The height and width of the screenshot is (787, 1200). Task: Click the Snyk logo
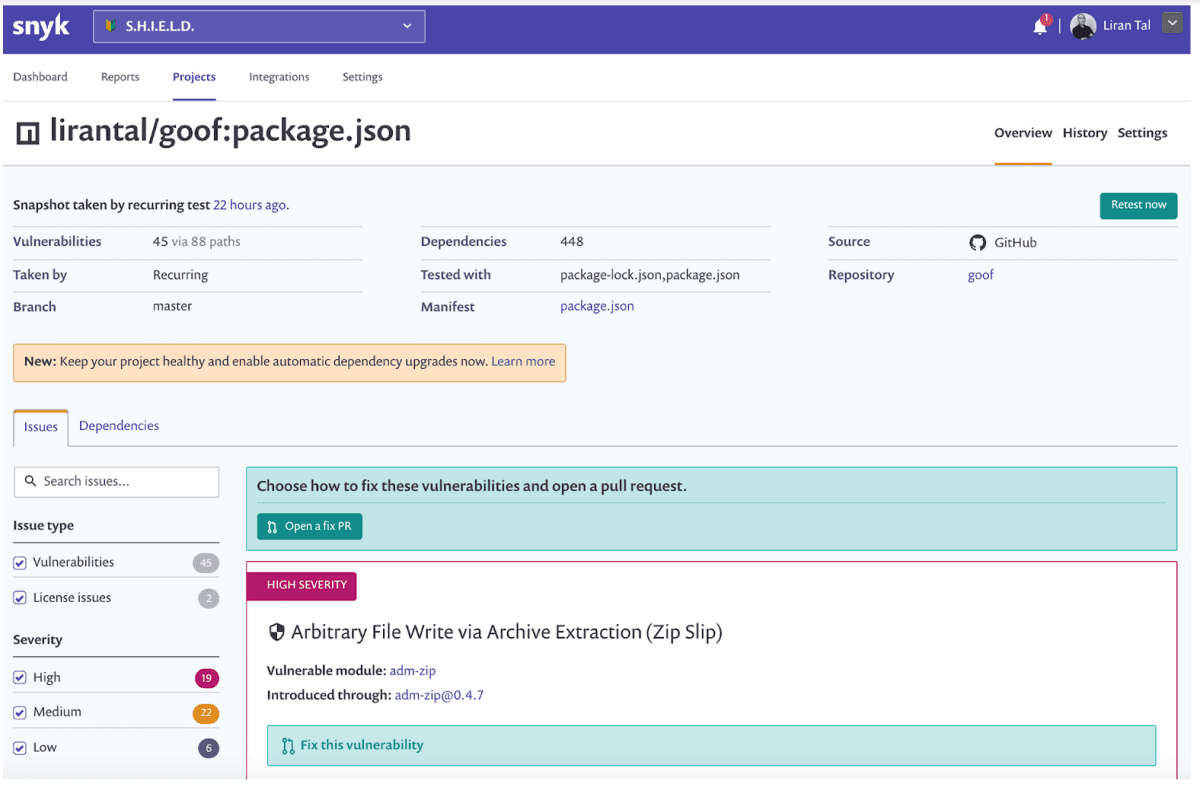click(41, 27)
